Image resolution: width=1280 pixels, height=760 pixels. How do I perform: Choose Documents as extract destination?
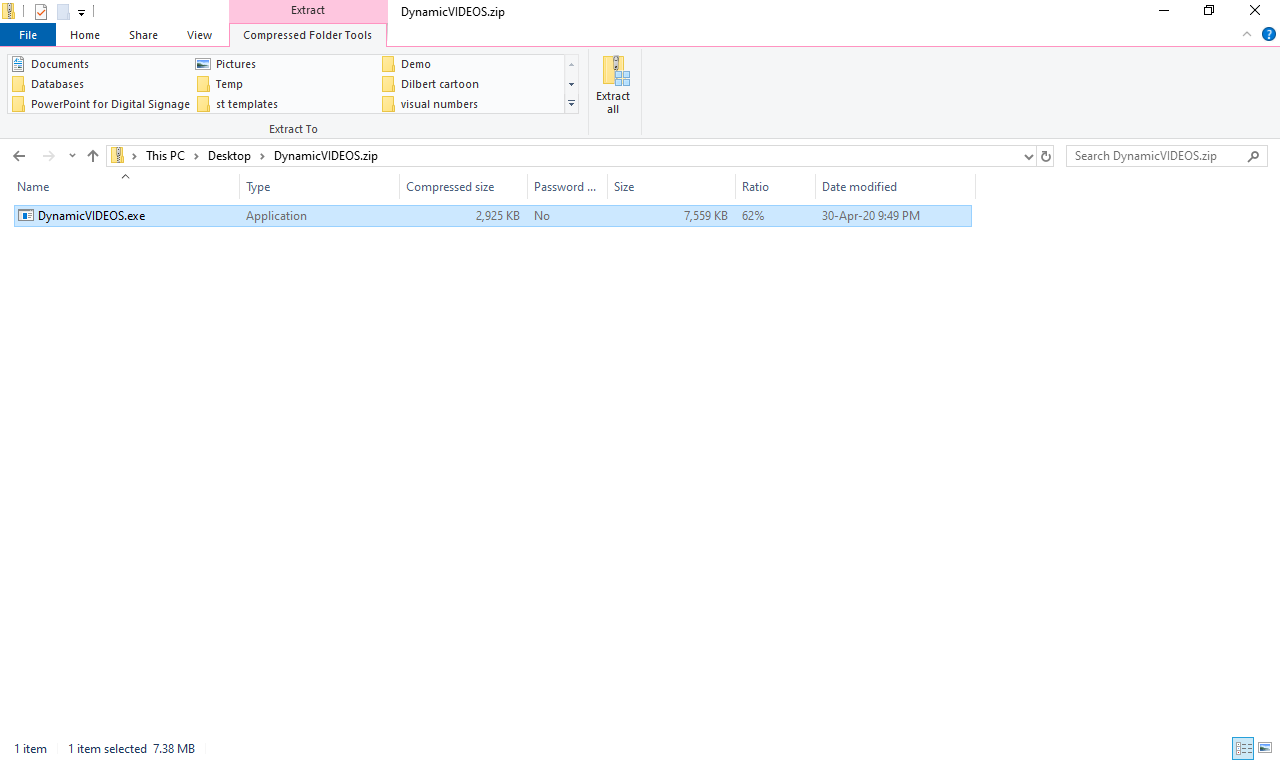[x=50, y=64]
